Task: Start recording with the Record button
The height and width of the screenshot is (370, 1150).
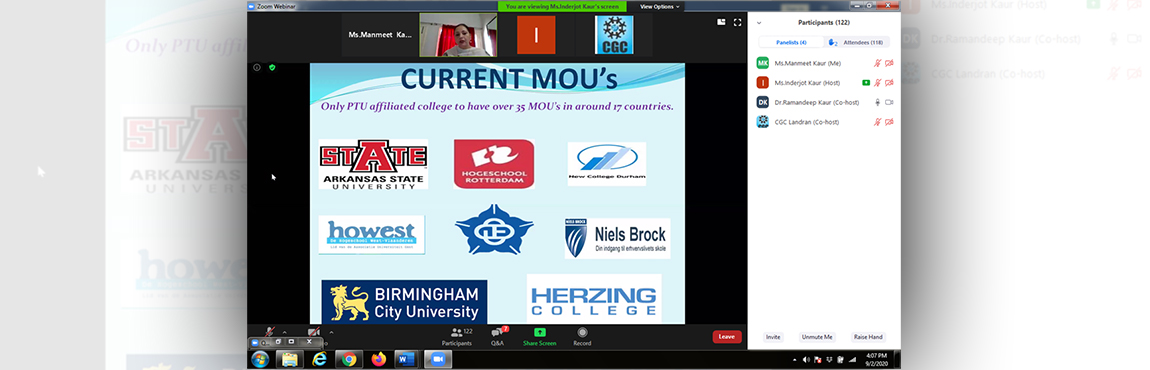Action: coord(582,337)
